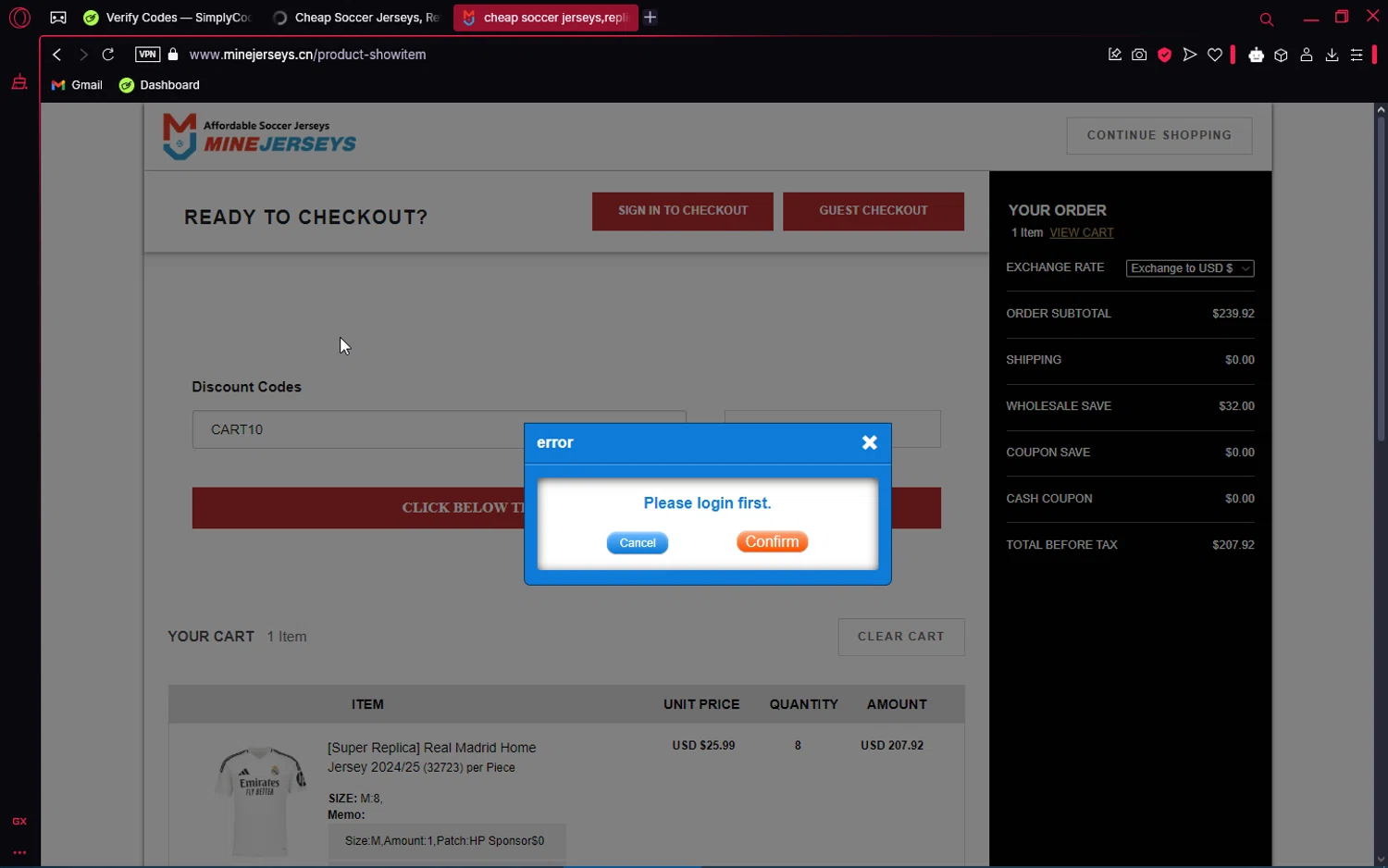Reload the page with refresh icon

point(108,55)
